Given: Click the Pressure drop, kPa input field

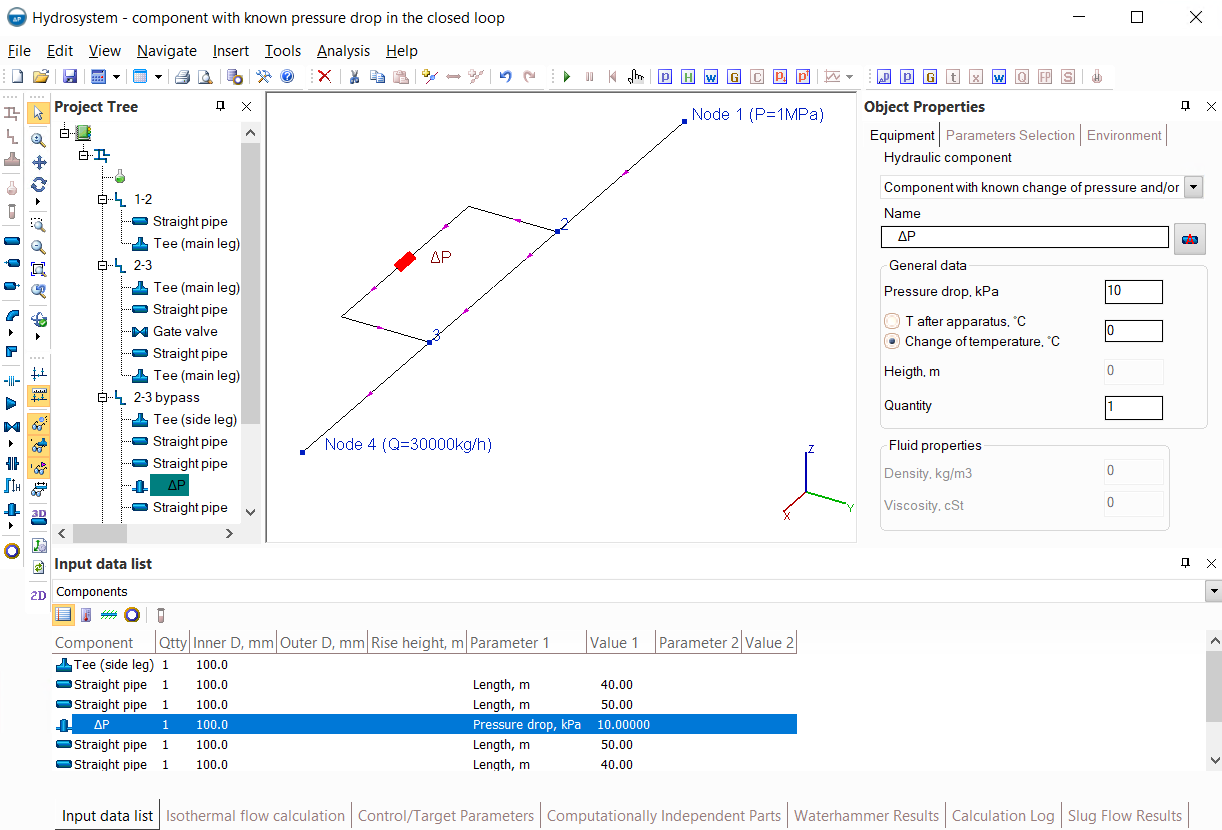Looking at the screenshot, I should (x=1133, y=291).
